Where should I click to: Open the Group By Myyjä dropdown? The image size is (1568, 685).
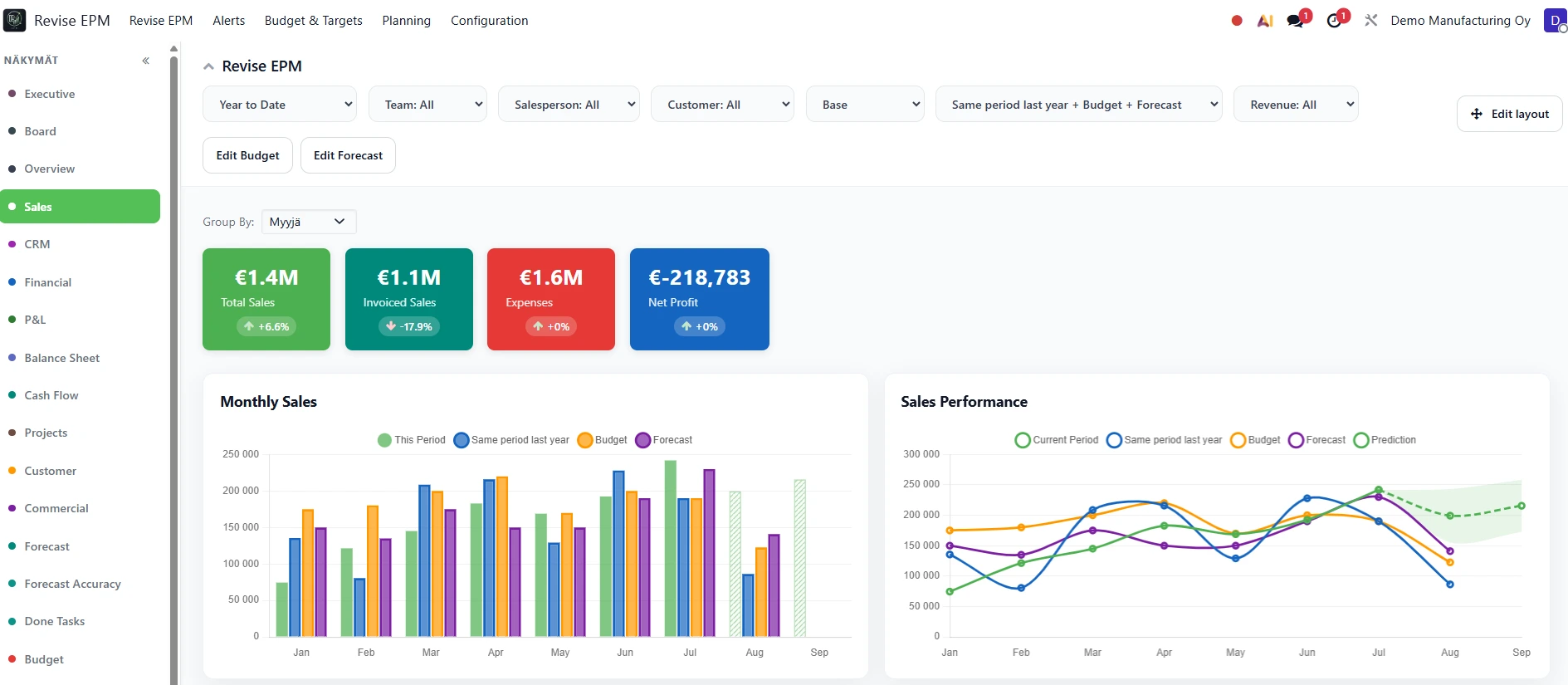click(x=309, y=222)
